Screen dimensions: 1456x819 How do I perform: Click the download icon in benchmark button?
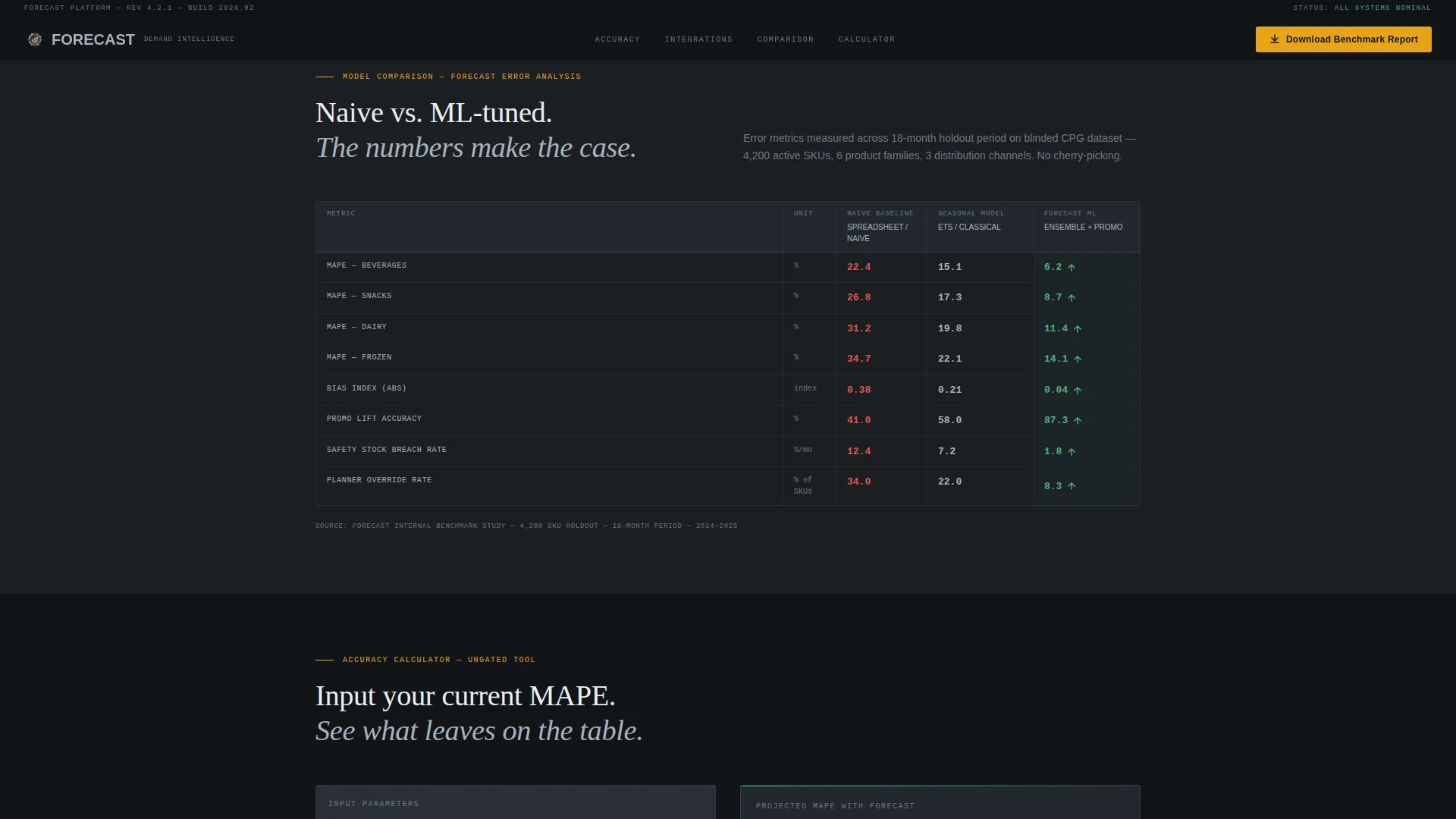tap(1275, 39)
